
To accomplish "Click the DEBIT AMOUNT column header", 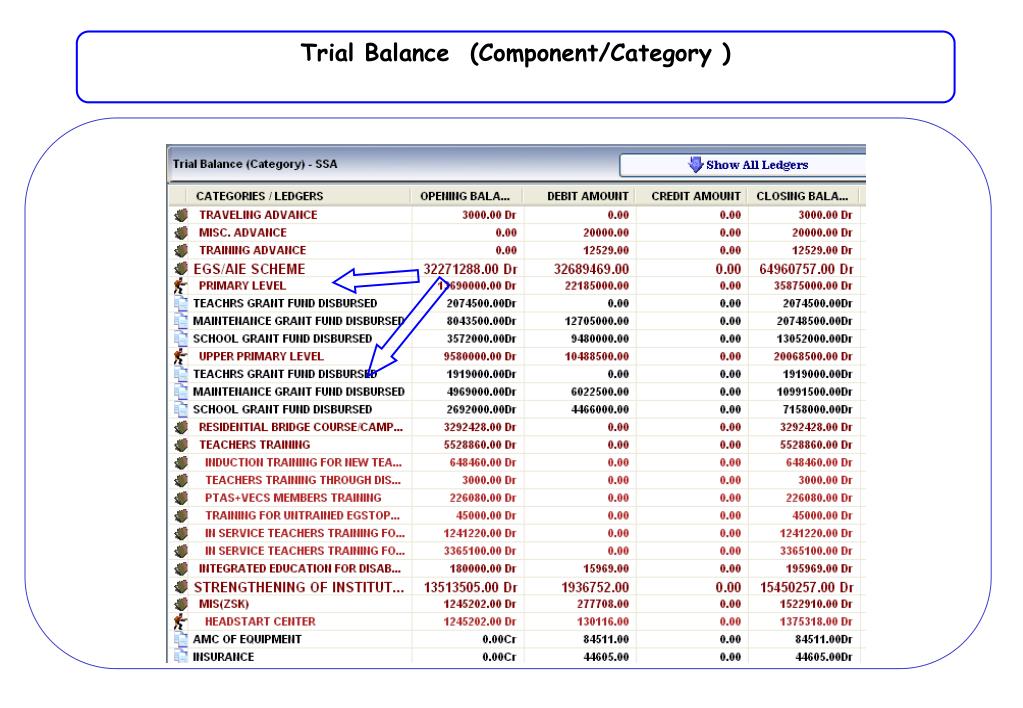I will pyautogui.click(x=587, y=196).
